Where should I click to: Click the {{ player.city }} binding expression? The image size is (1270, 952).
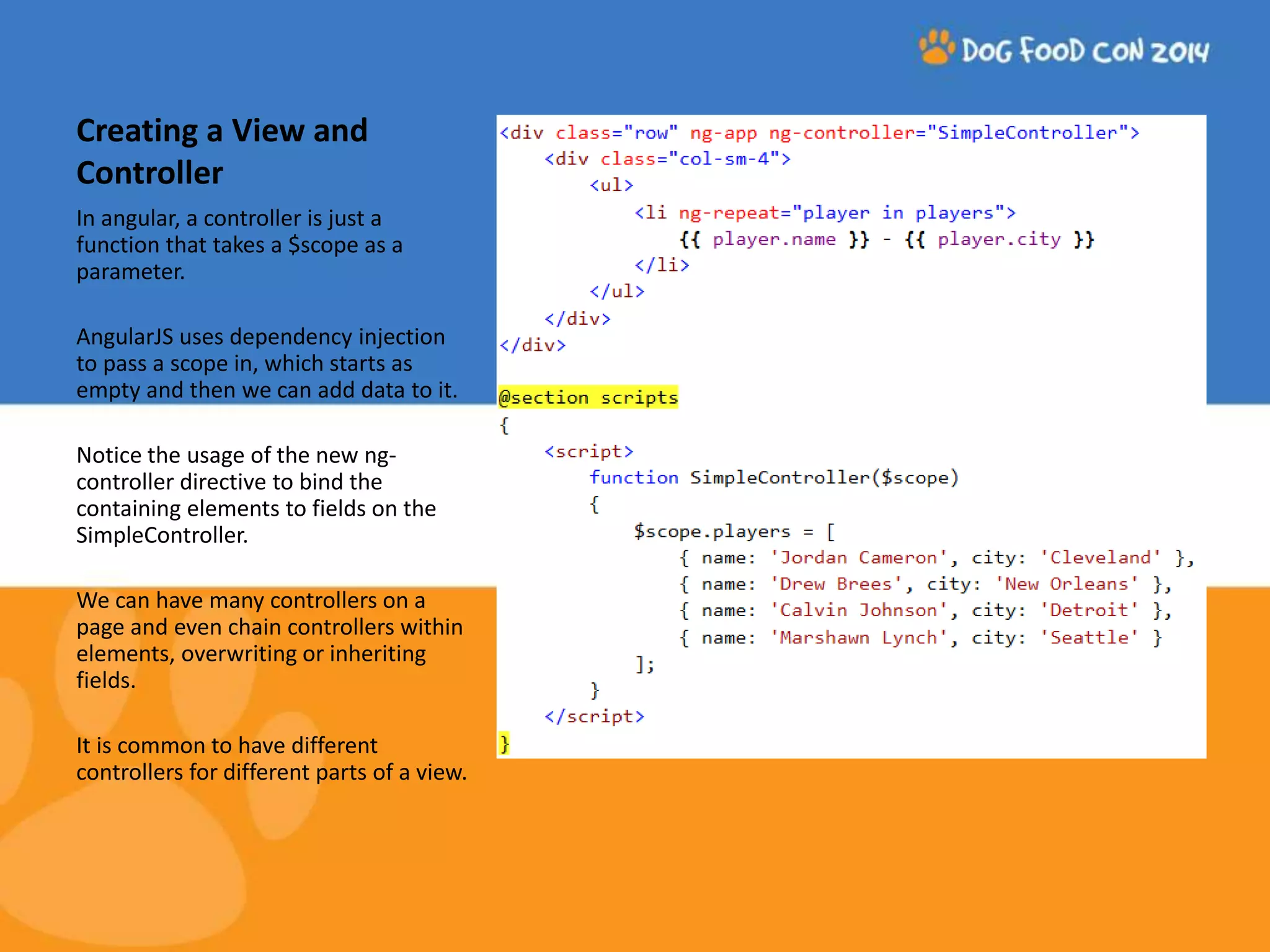point(999,239)
